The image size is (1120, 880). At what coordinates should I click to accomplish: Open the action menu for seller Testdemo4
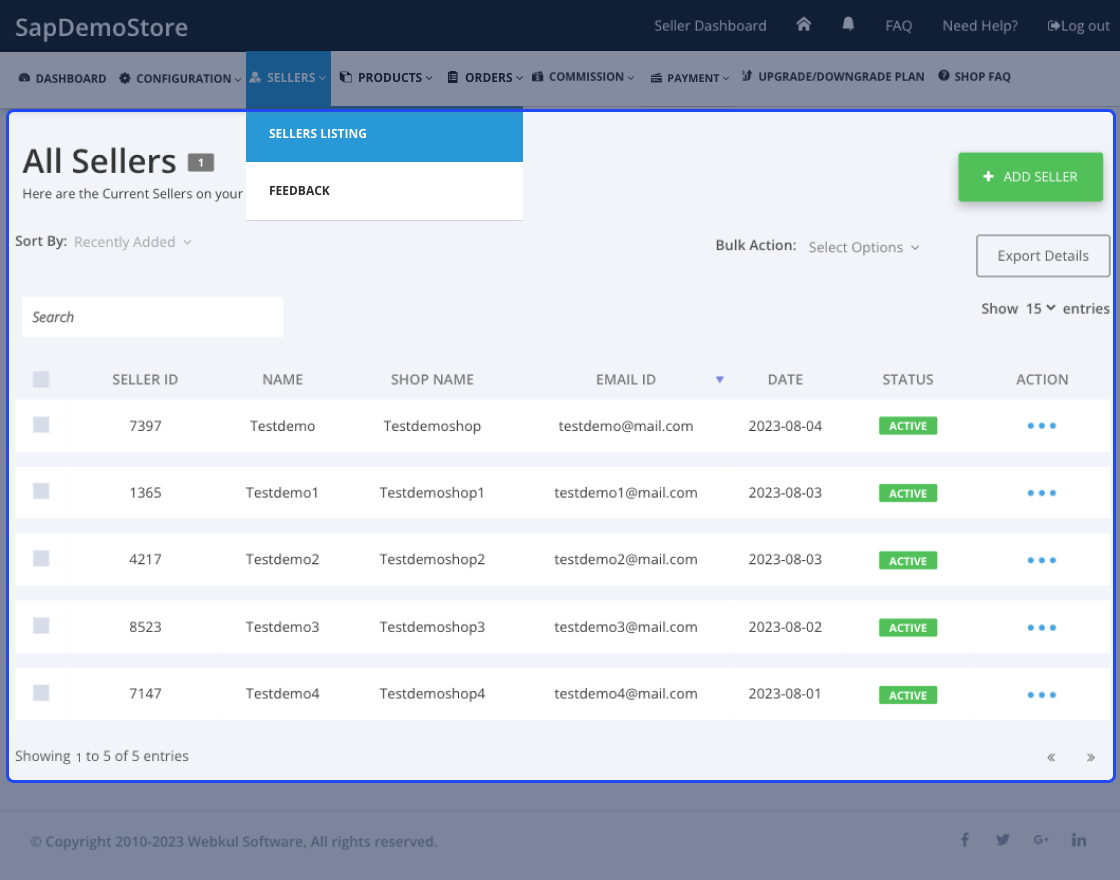click(1042, 694)
